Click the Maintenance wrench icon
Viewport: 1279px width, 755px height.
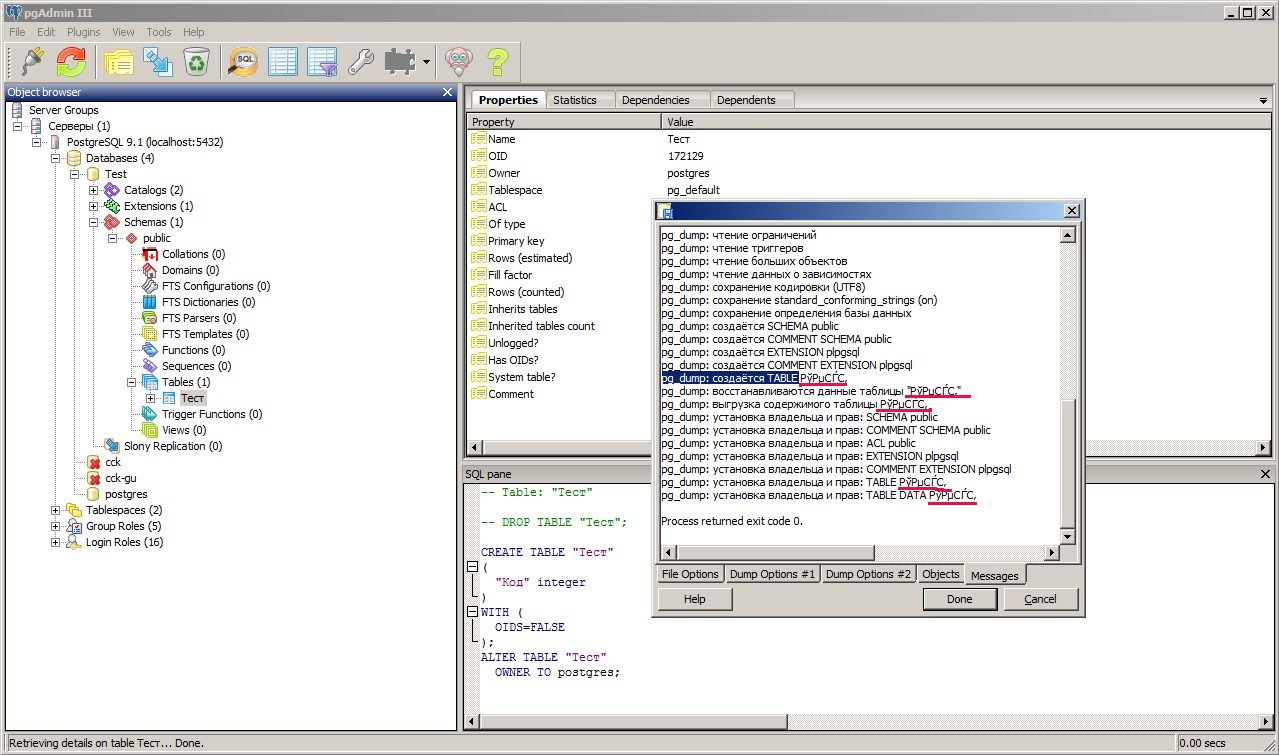click(360, 62)
